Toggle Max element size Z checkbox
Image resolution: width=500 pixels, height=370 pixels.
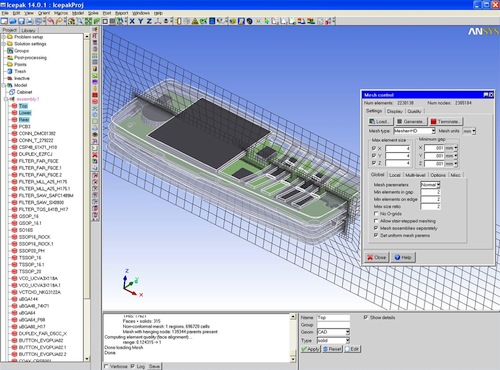point(374,163)
